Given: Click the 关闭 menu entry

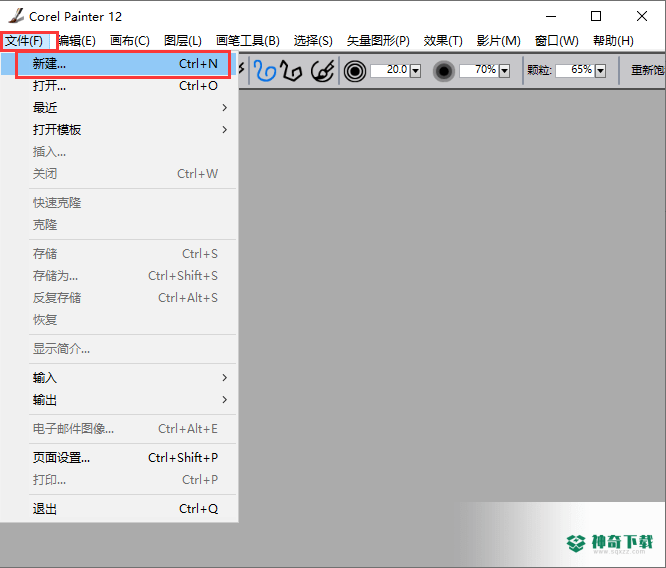Looking at the screenshot, I should 119,174.
